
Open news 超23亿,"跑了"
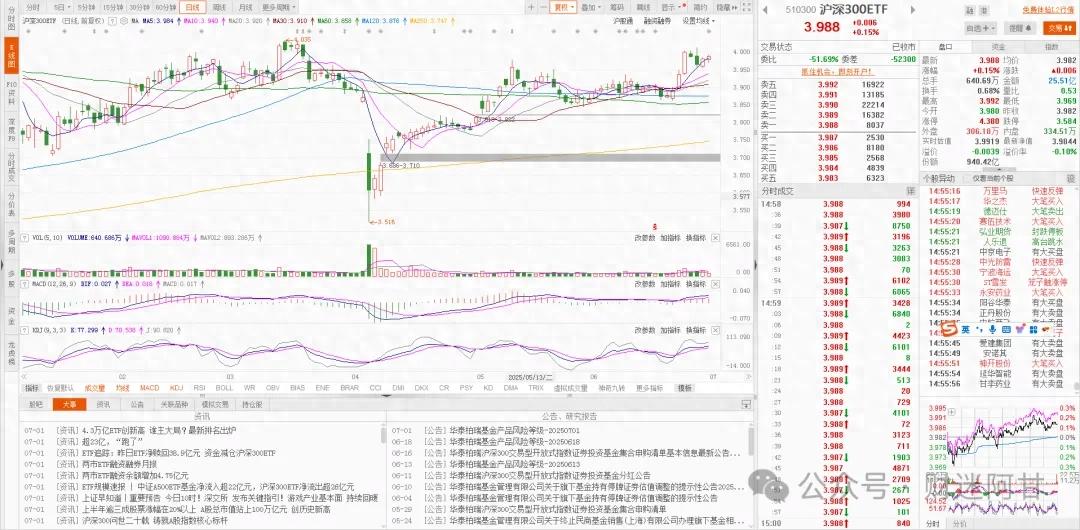click(x=112, y=441)
